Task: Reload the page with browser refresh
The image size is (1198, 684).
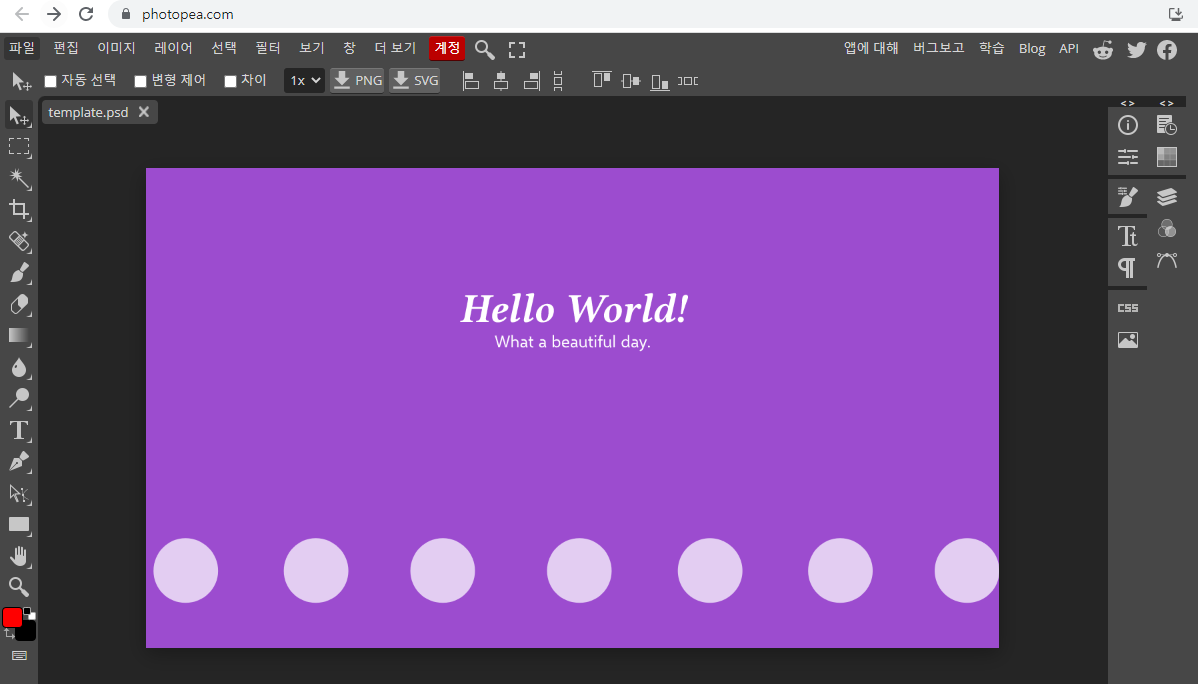Action: (x=86, y=14)
